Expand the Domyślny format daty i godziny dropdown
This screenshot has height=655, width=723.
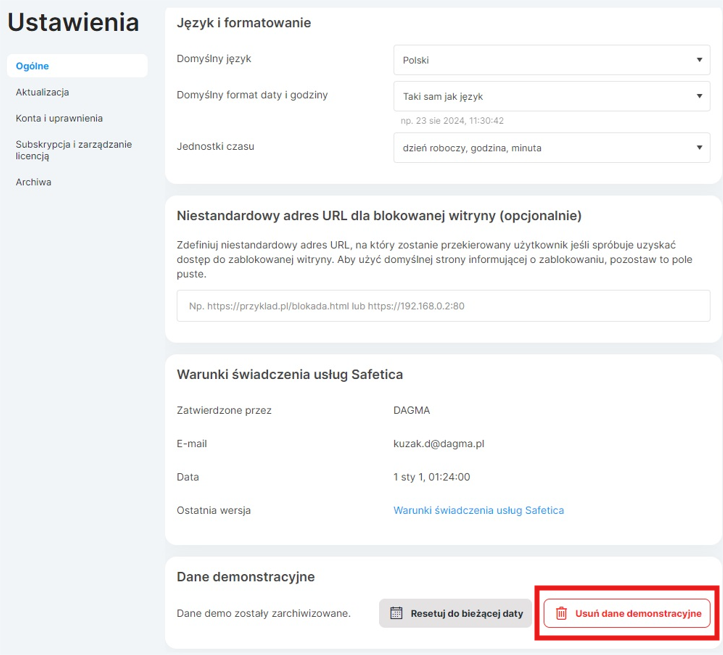pos(551,97)
